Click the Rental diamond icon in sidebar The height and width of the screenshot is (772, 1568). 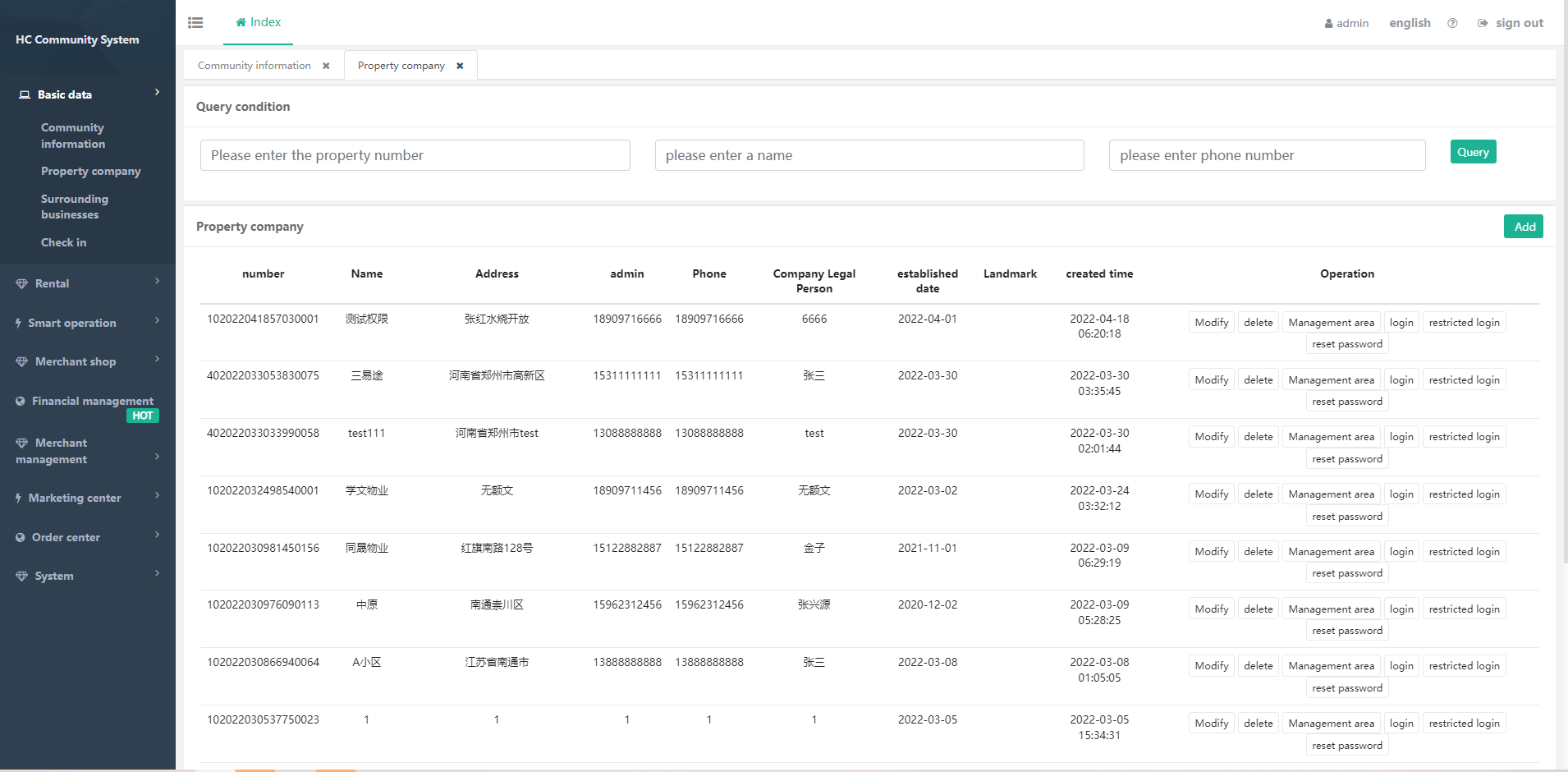coord(21,284)
